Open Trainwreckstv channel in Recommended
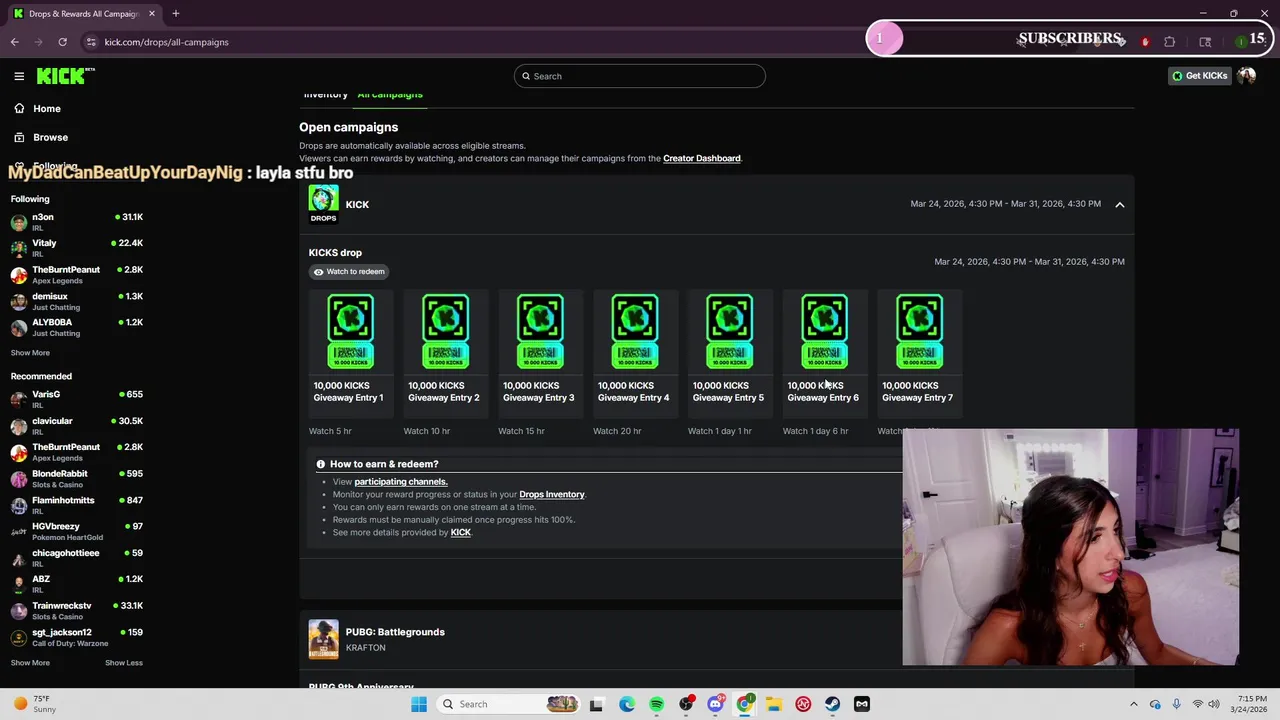 77,610
